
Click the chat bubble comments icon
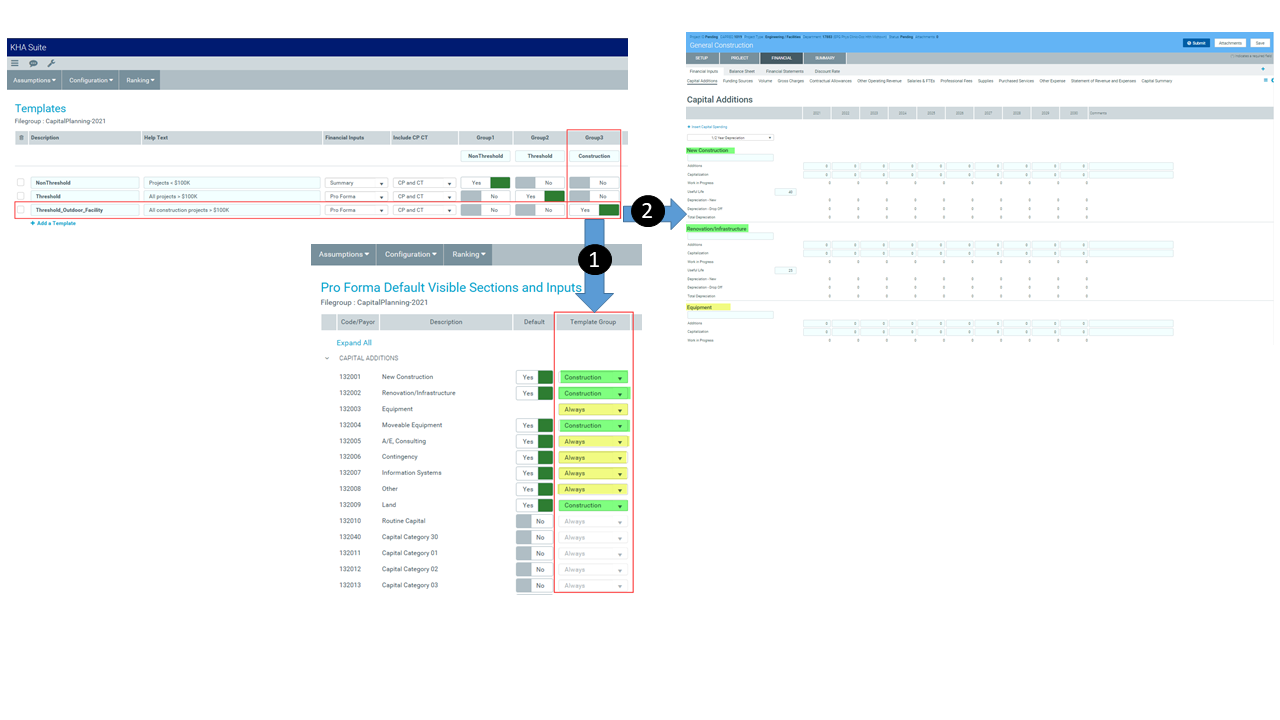(33, 63)
